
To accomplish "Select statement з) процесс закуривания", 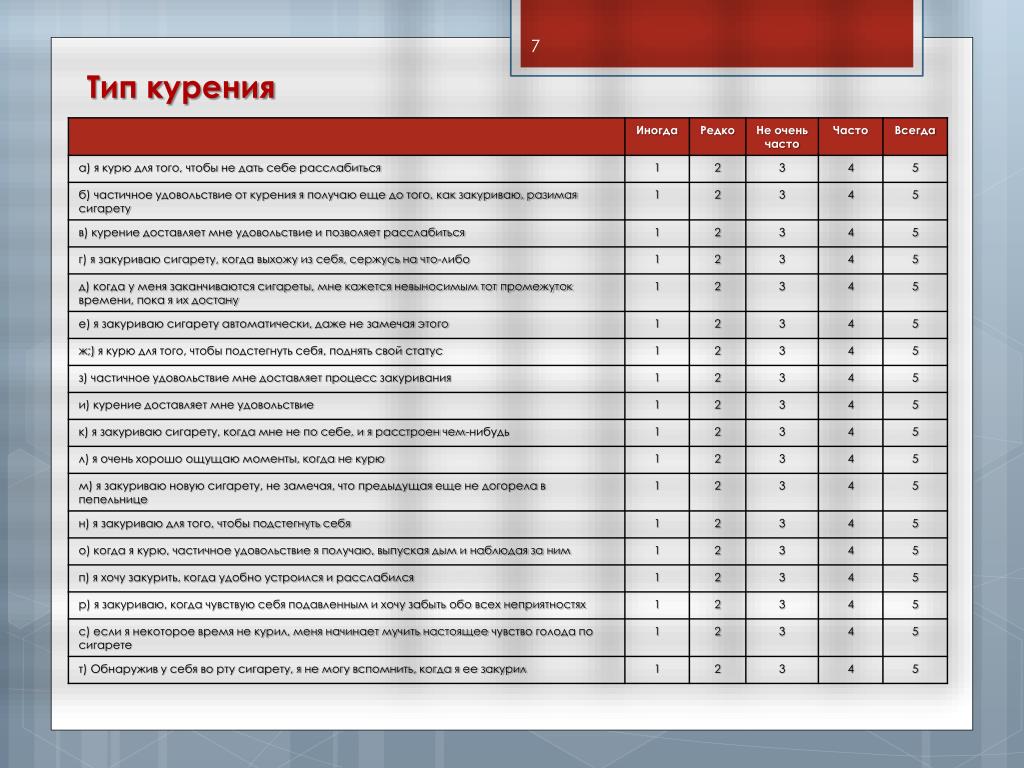I will pos(264,377).
